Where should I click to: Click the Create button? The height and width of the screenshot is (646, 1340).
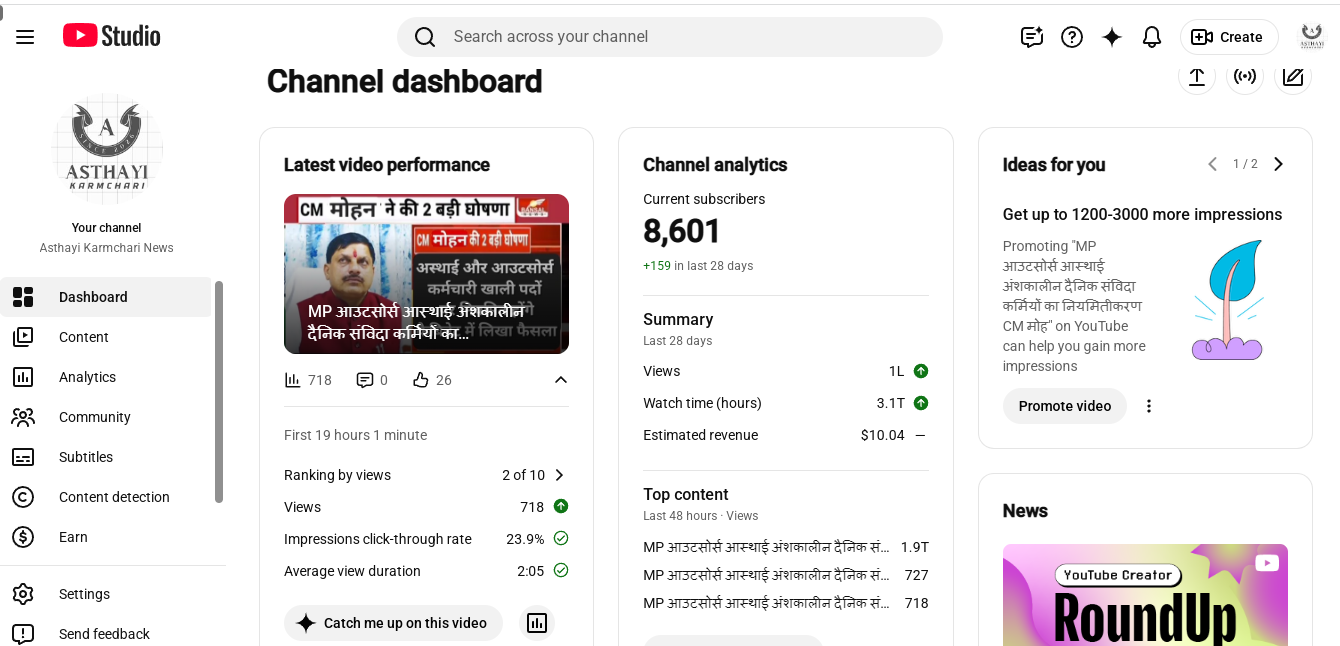(x=1229, y=37)
